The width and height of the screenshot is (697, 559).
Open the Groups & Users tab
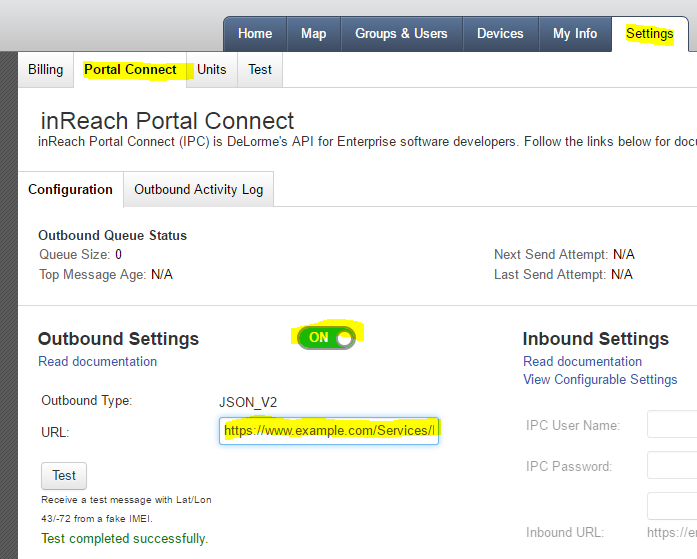401,34
